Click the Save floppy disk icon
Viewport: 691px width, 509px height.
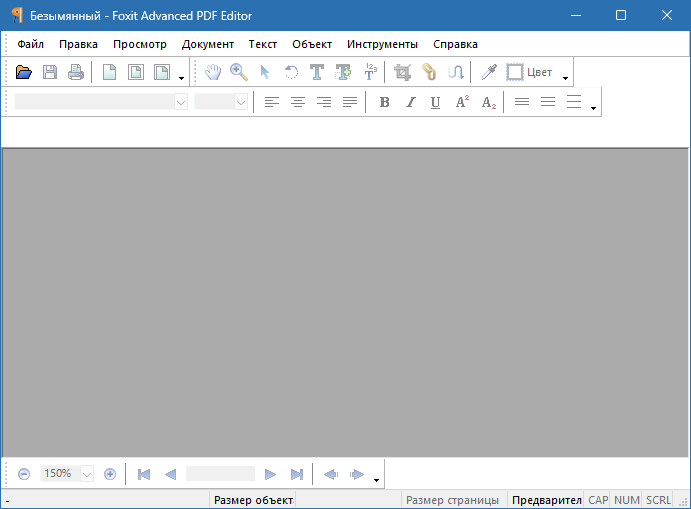(50, 72)
